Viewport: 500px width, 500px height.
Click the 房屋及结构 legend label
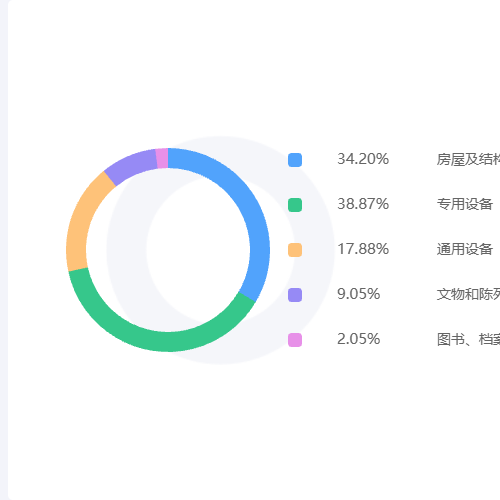[468, 159]
